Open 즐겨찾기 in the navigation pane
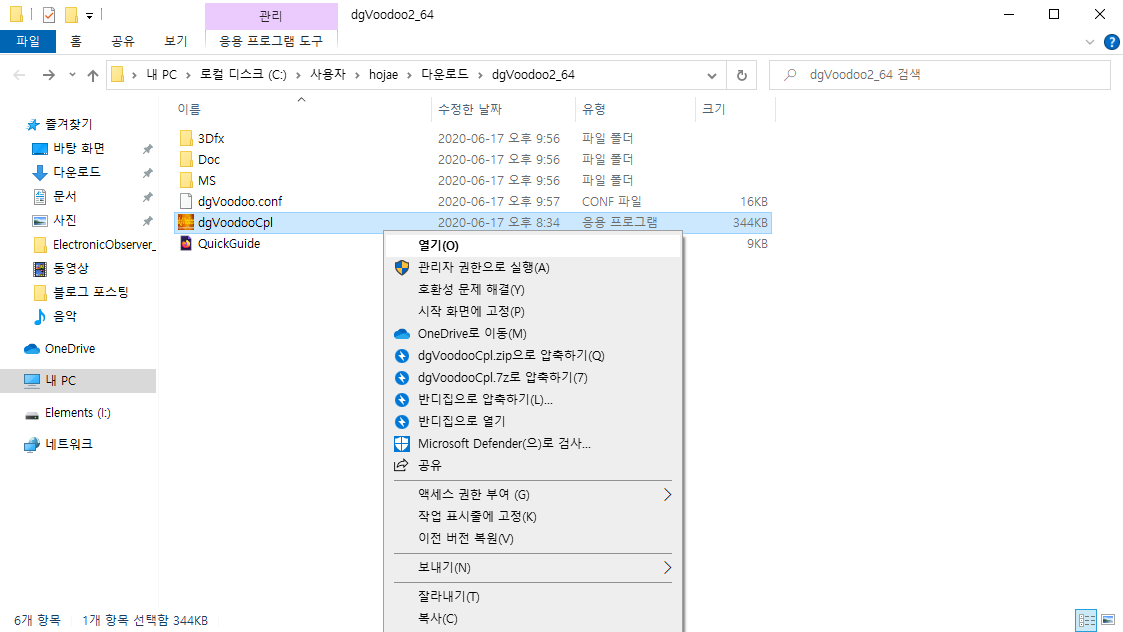1123x632 pixels. point(68,125)
